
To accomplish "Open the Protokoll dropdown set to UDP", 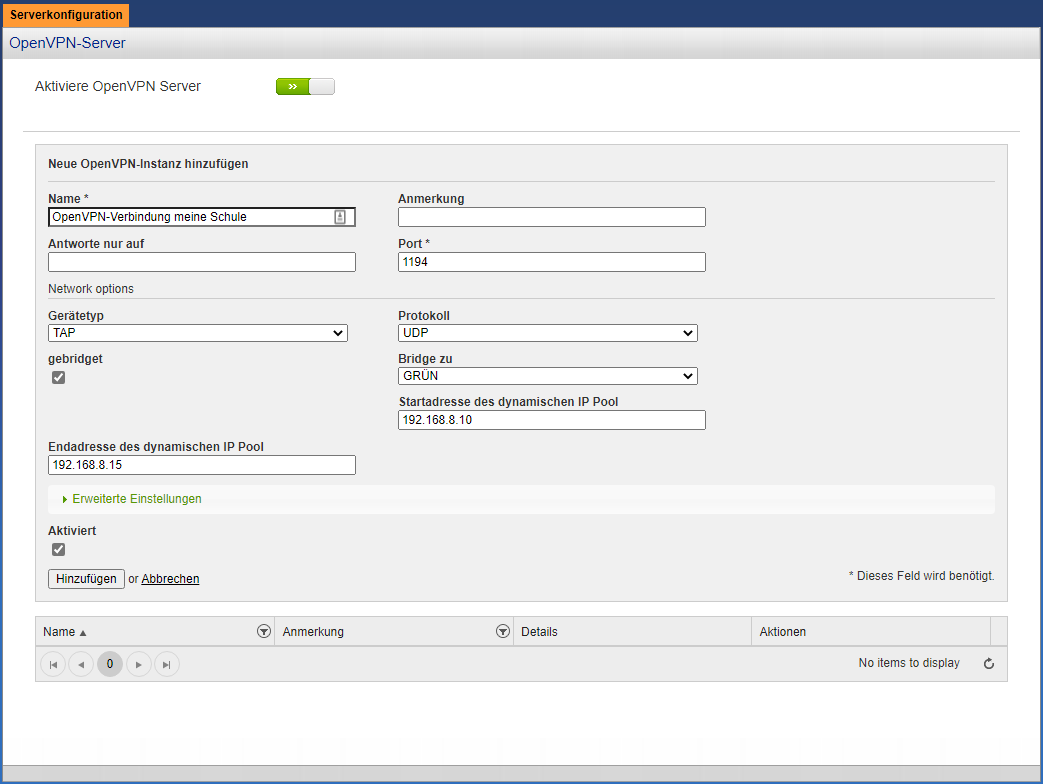I will tap(547, 333).
